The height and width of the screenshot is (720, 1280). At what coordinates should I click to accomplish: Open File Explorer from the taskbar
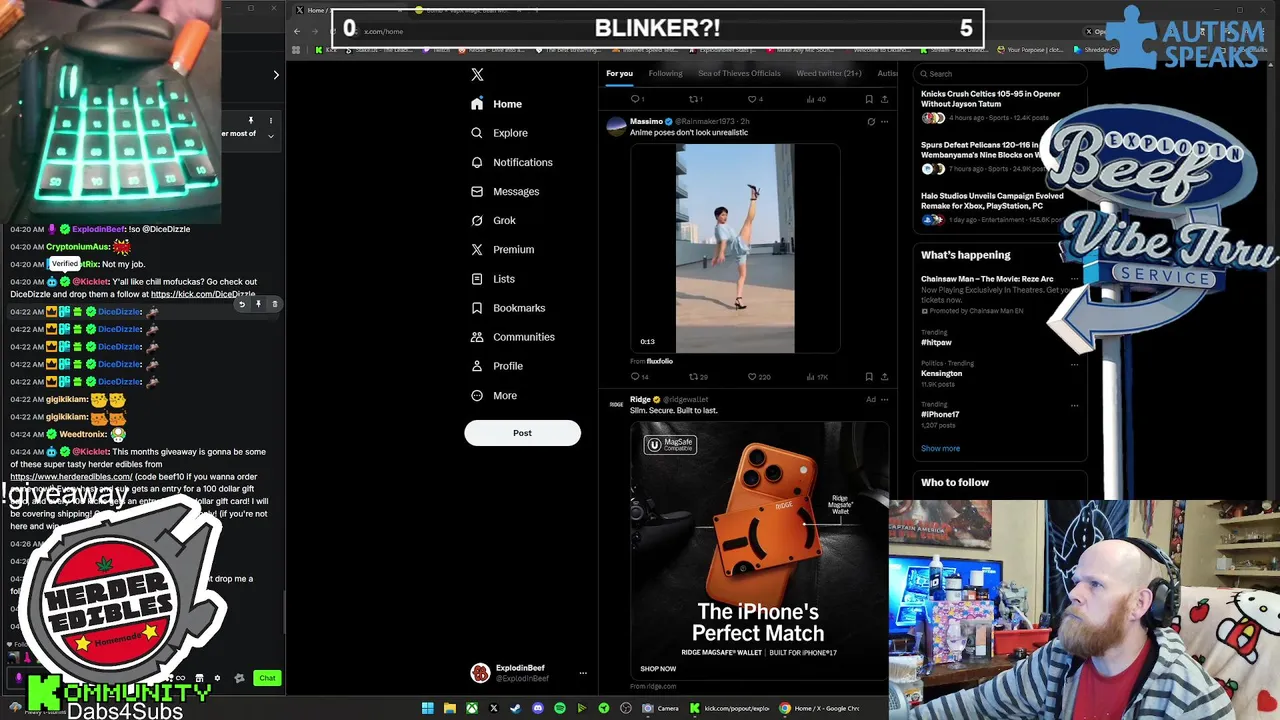(450, 708)
